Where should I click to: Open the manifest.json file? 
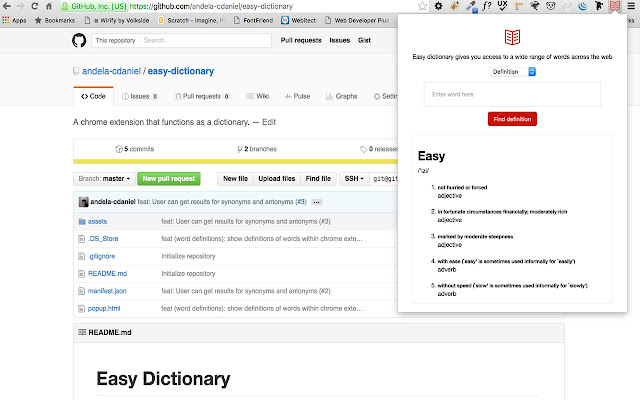107,291
